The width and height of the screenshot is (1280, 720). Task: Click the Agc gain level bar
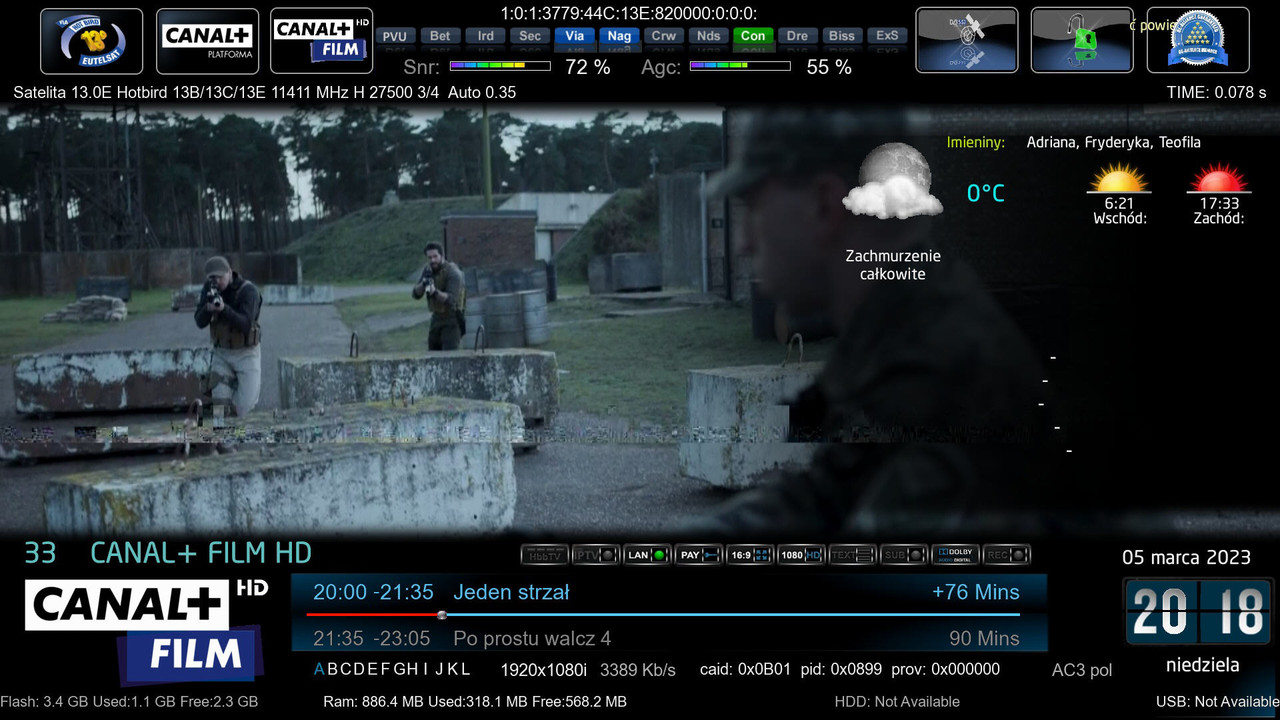(x=740, y=67)
